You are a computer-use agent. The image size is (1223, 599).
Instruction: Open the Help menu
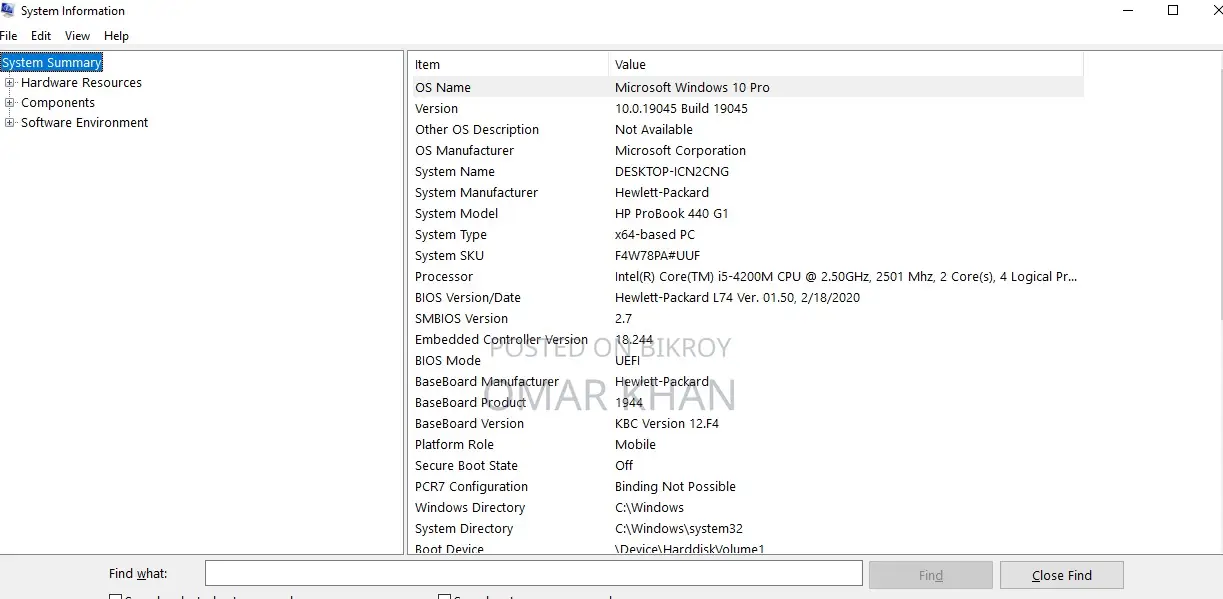[x=117, y=36]
